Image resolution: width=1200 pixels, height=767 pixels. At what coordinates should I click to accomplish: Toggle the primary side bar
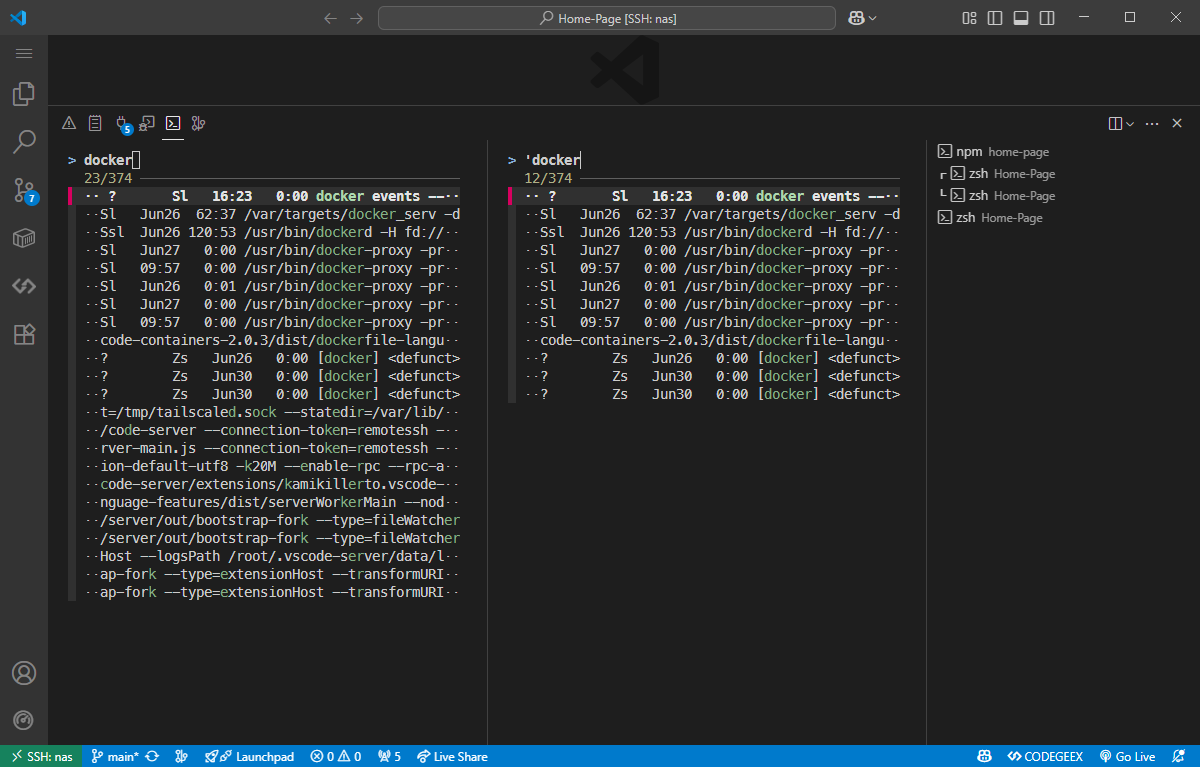[x=995, y=18]
